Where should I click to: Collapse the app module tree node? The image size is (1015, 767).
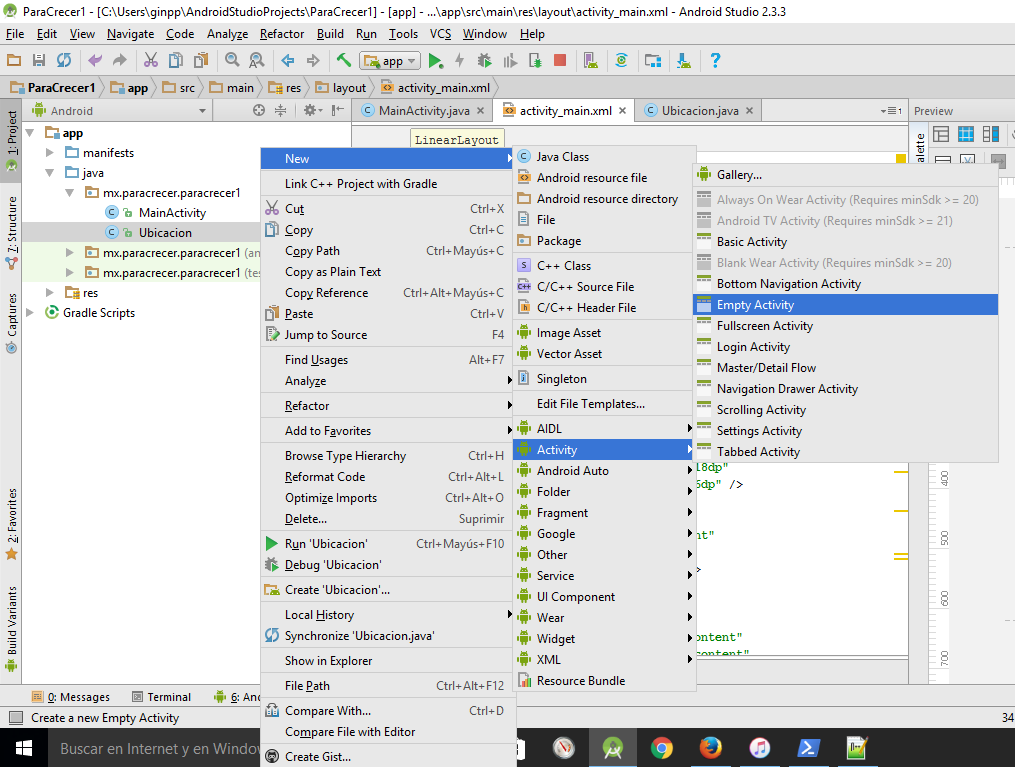(30, 133)
